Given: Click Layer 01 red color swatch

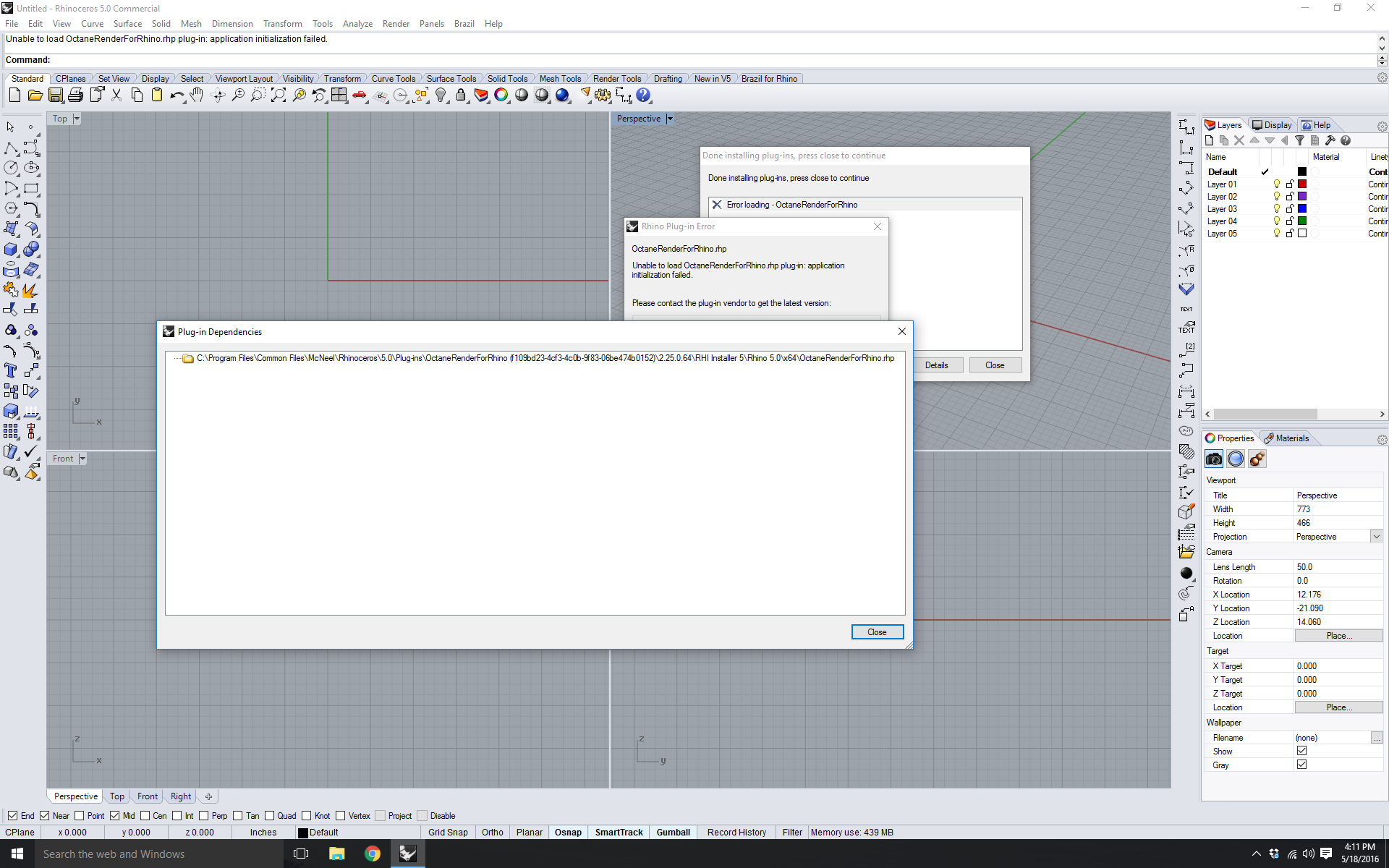Looking at the screenshot, I should pyautogui.click(x=1302, y=184).
